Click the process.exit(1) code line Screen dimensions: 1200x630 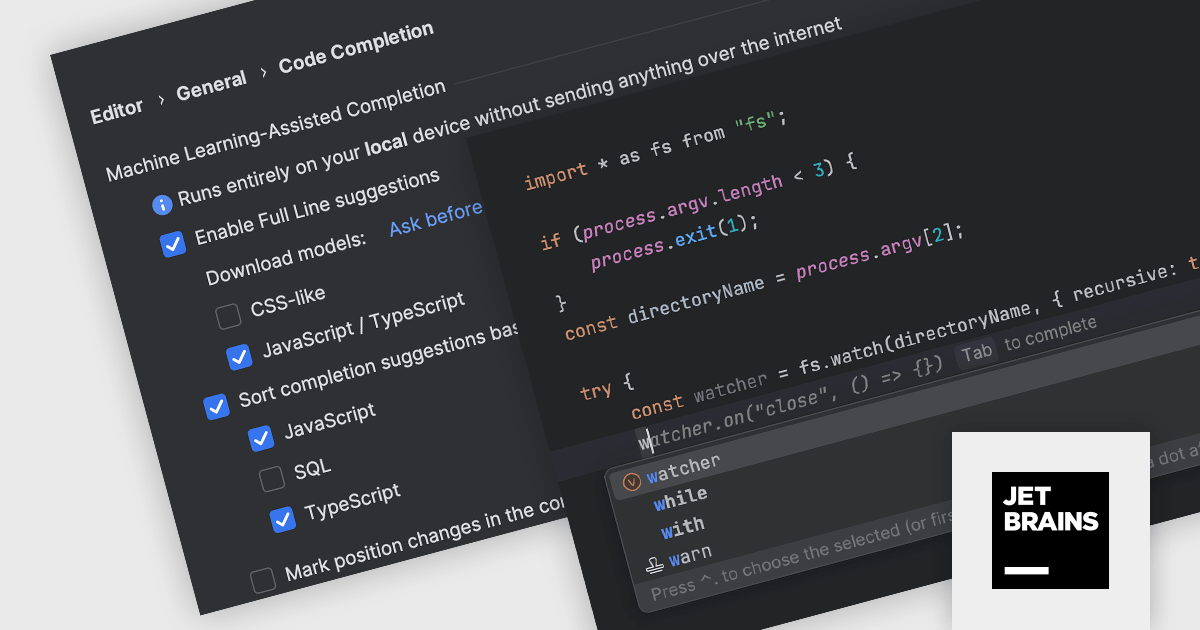point(676,239)
